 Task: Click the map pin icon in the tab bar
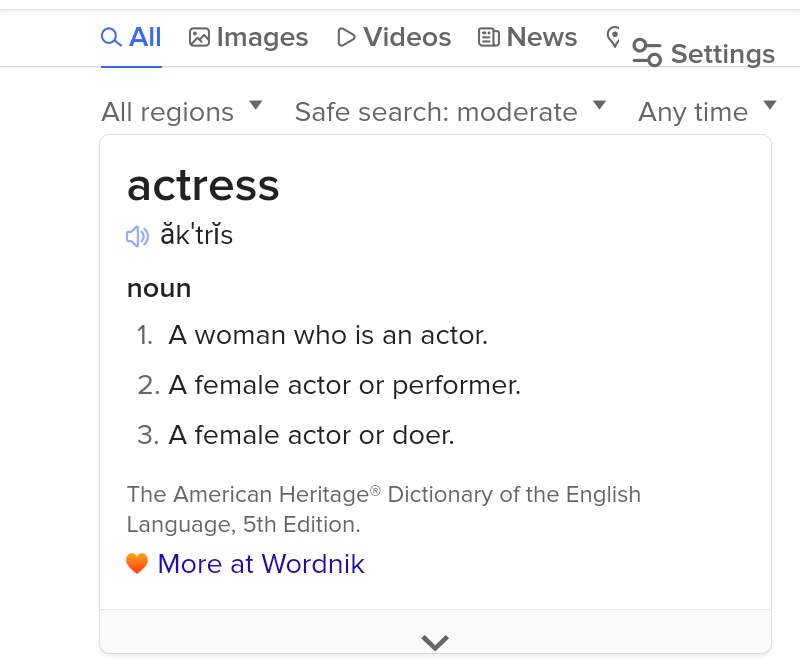click(614, 37)
